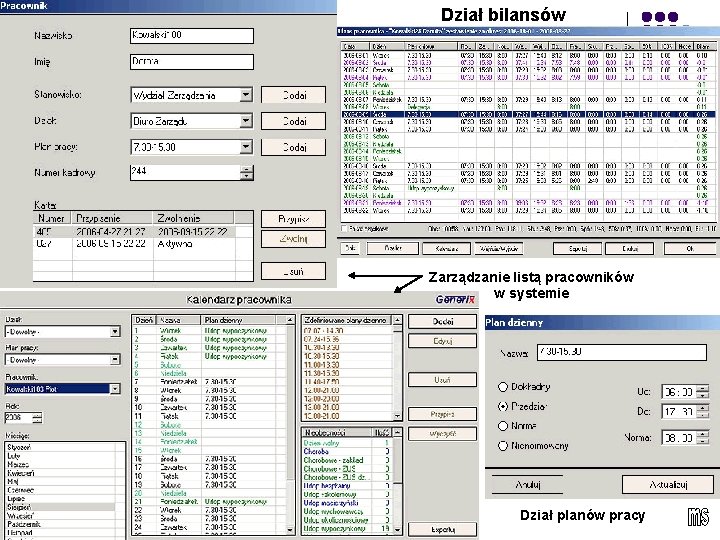720x540 pixels.
Task: Click the Numer kadrowy field containing 244
Action: [x=185, y=172]
